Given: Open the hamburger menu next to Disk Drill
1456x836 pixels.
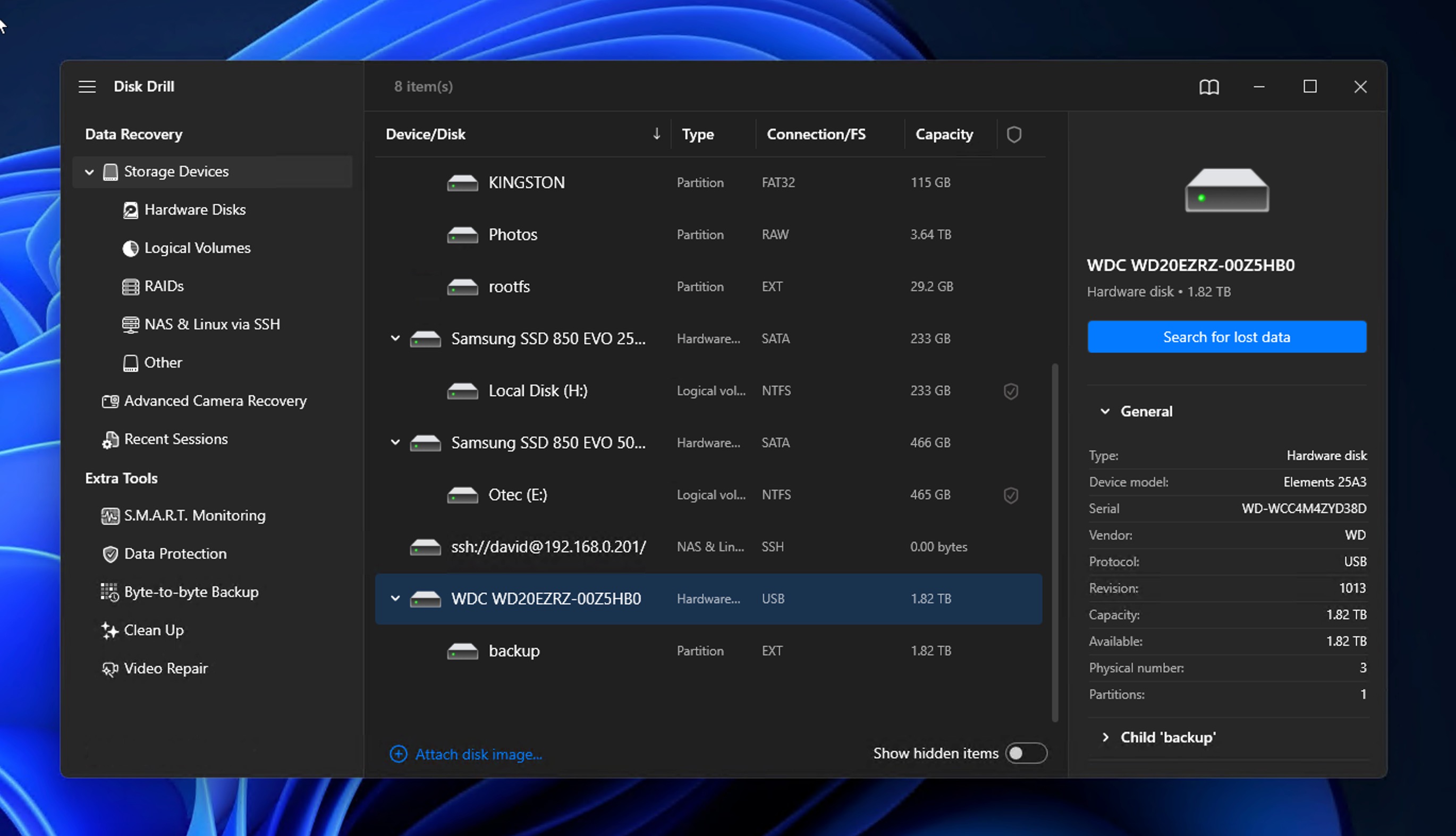Looking at the screenshot, I should coord(87,87).
